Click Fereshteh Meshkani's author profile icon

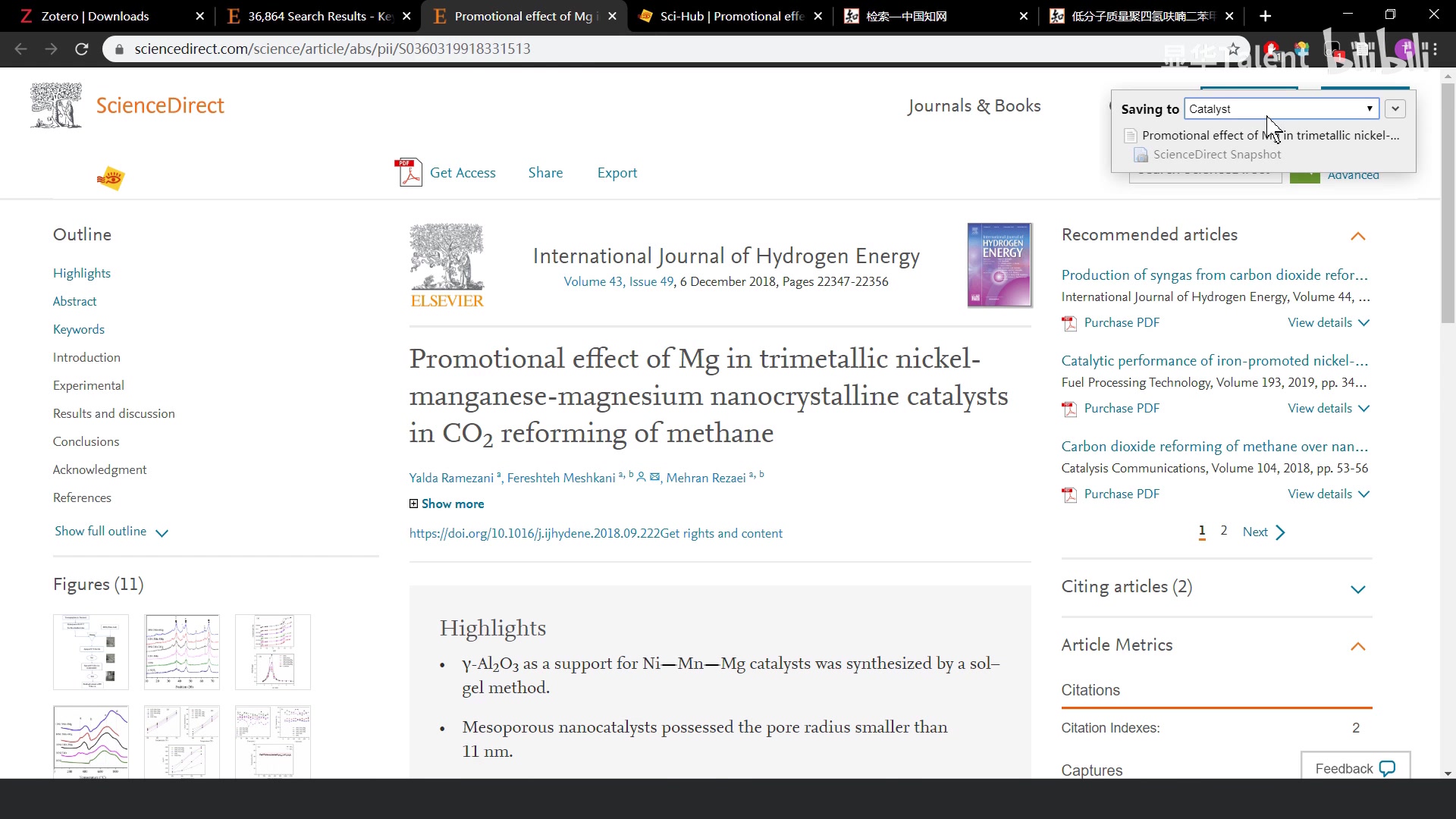(x=642, y=477)
